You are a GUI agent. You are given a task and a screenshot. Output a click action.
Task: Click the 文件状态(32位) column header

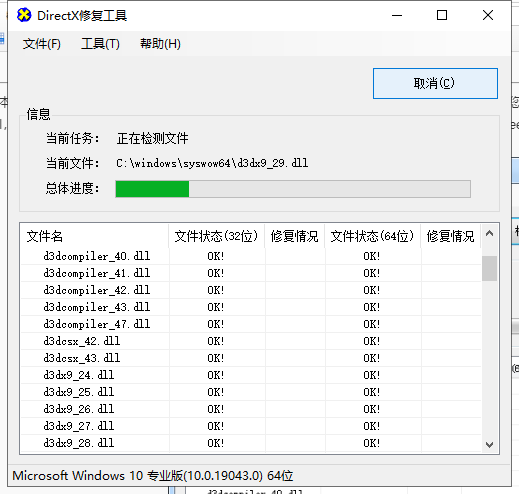click(216, 236)
